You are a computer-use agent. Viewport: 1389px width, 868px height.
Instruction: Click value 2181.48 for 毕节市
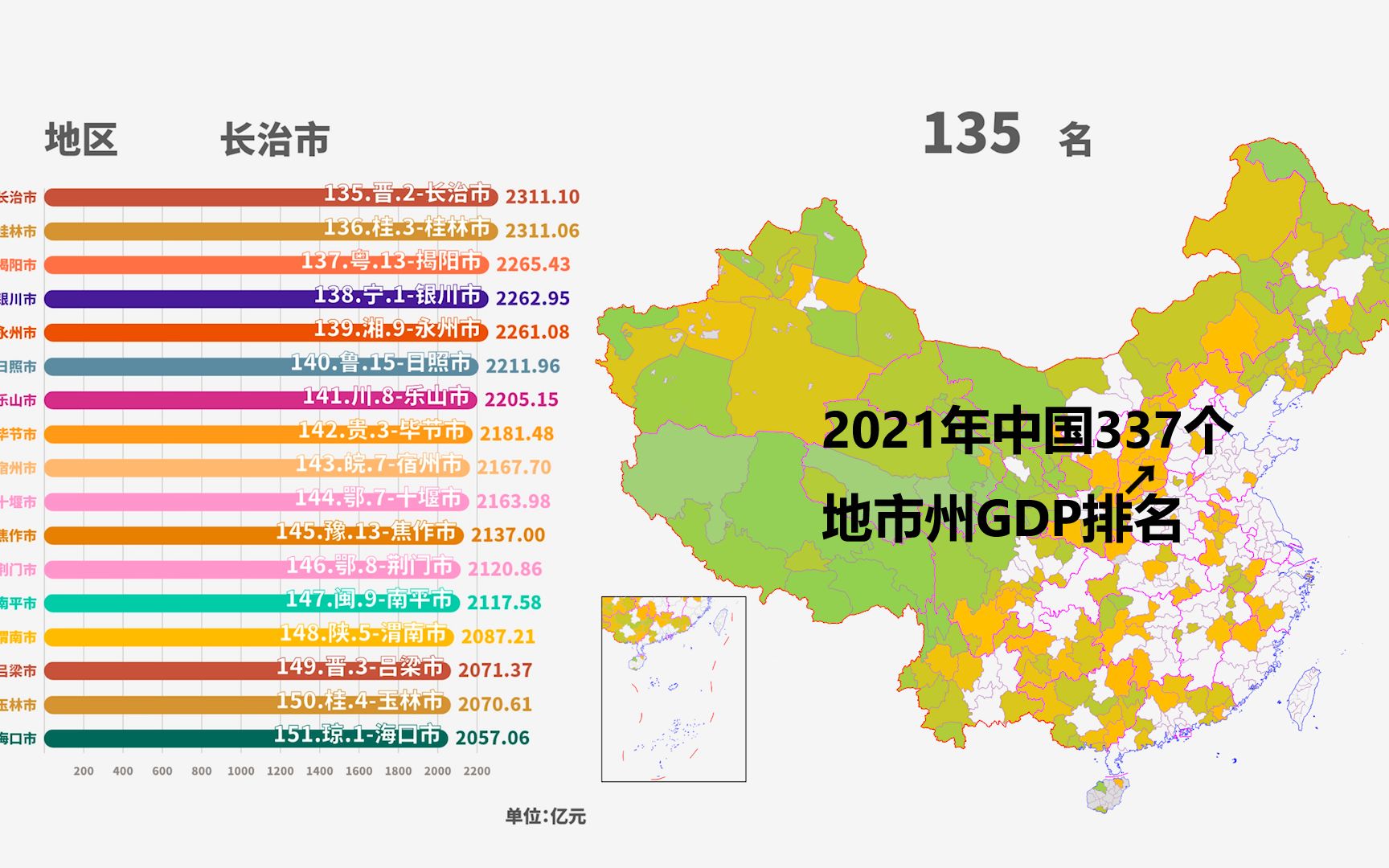click(517, 434)
